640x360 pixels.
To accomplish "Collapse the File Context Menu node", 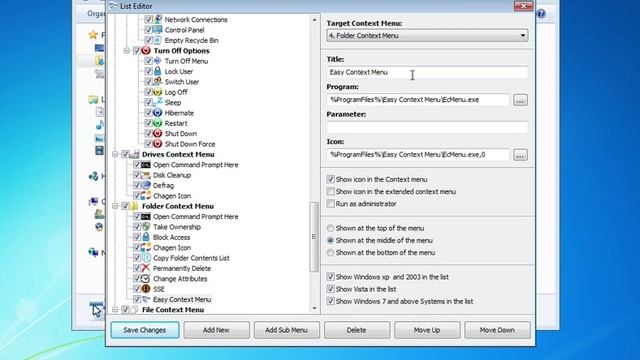I will [115, 310].
